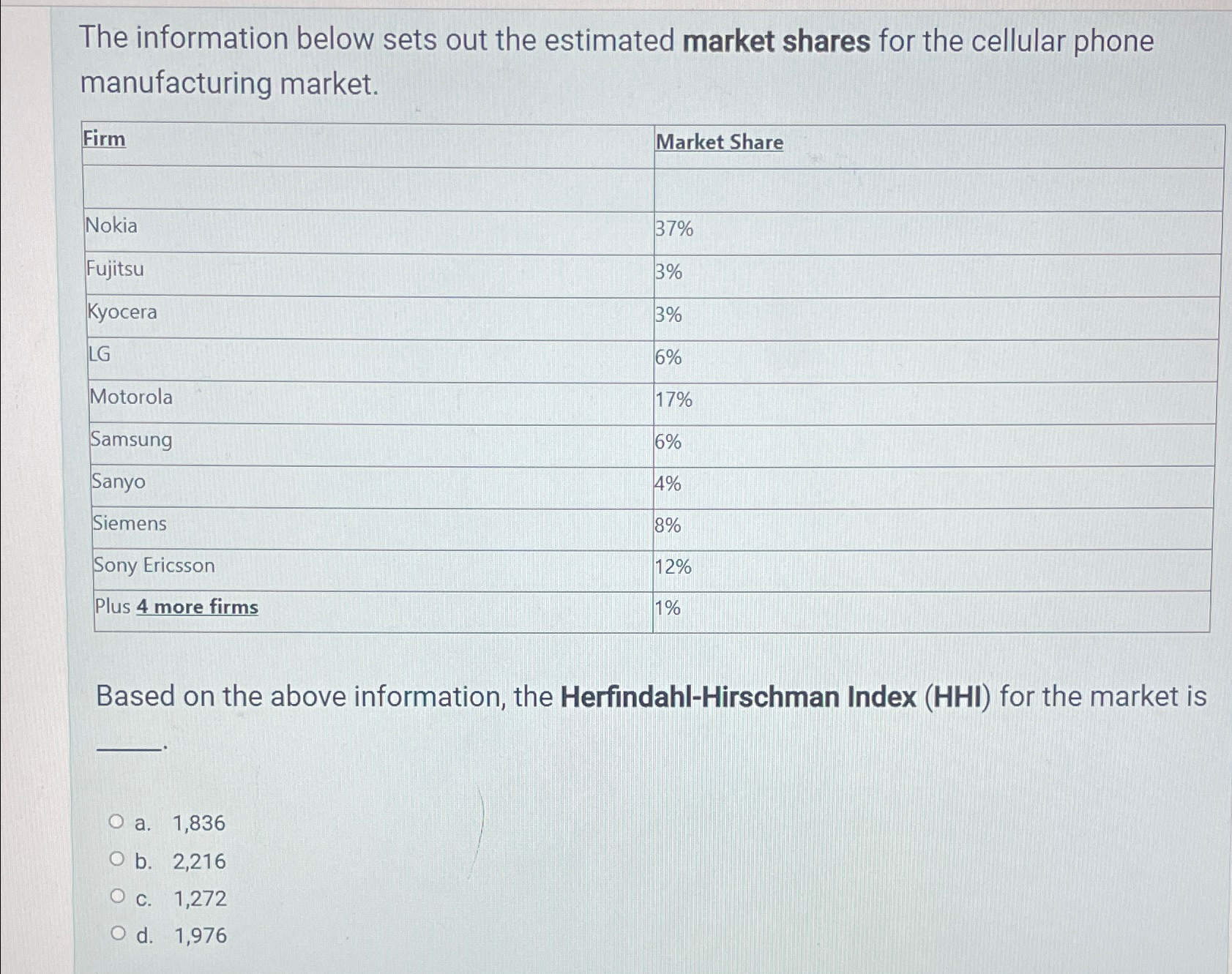This screenshot has height=974, width=1232.
Task: Select the Motorola row in the table
Action: pyautogui.click(x=293, y=397)
